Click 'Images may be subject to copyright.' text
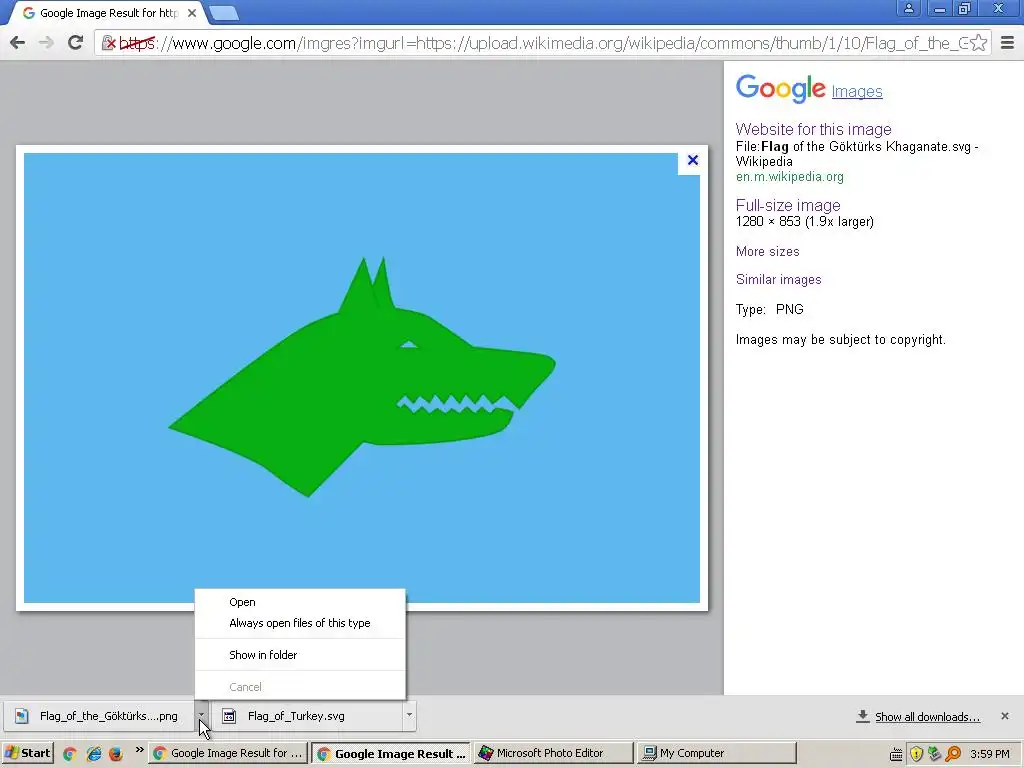Screen dimensions: 1024x768 pyautogui.click(x=840, y=340)
